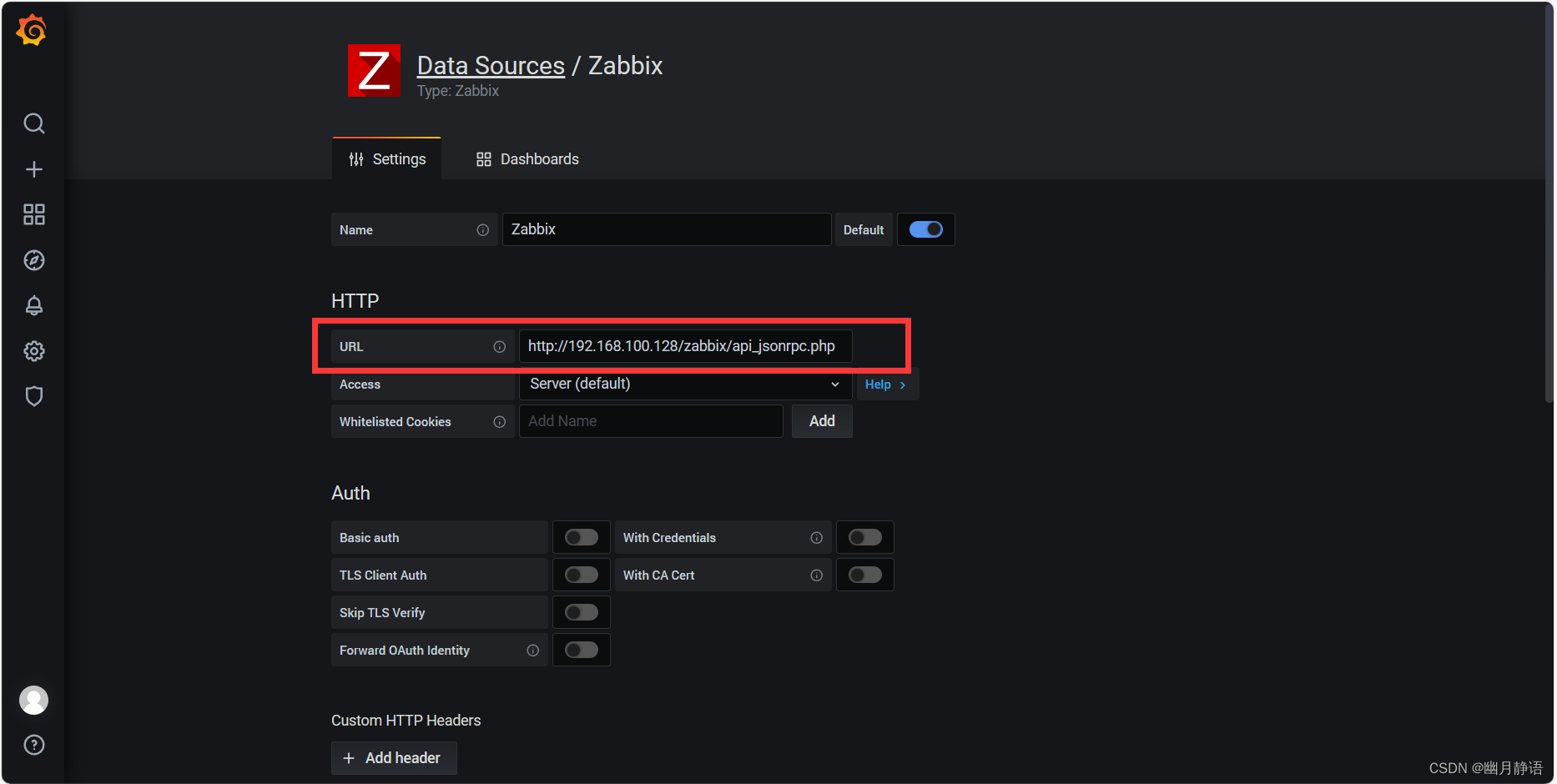Viewport: 1557px width, 784px height.
Task: Open the Server Admin shield icon
Action: (x=34, y=396)
